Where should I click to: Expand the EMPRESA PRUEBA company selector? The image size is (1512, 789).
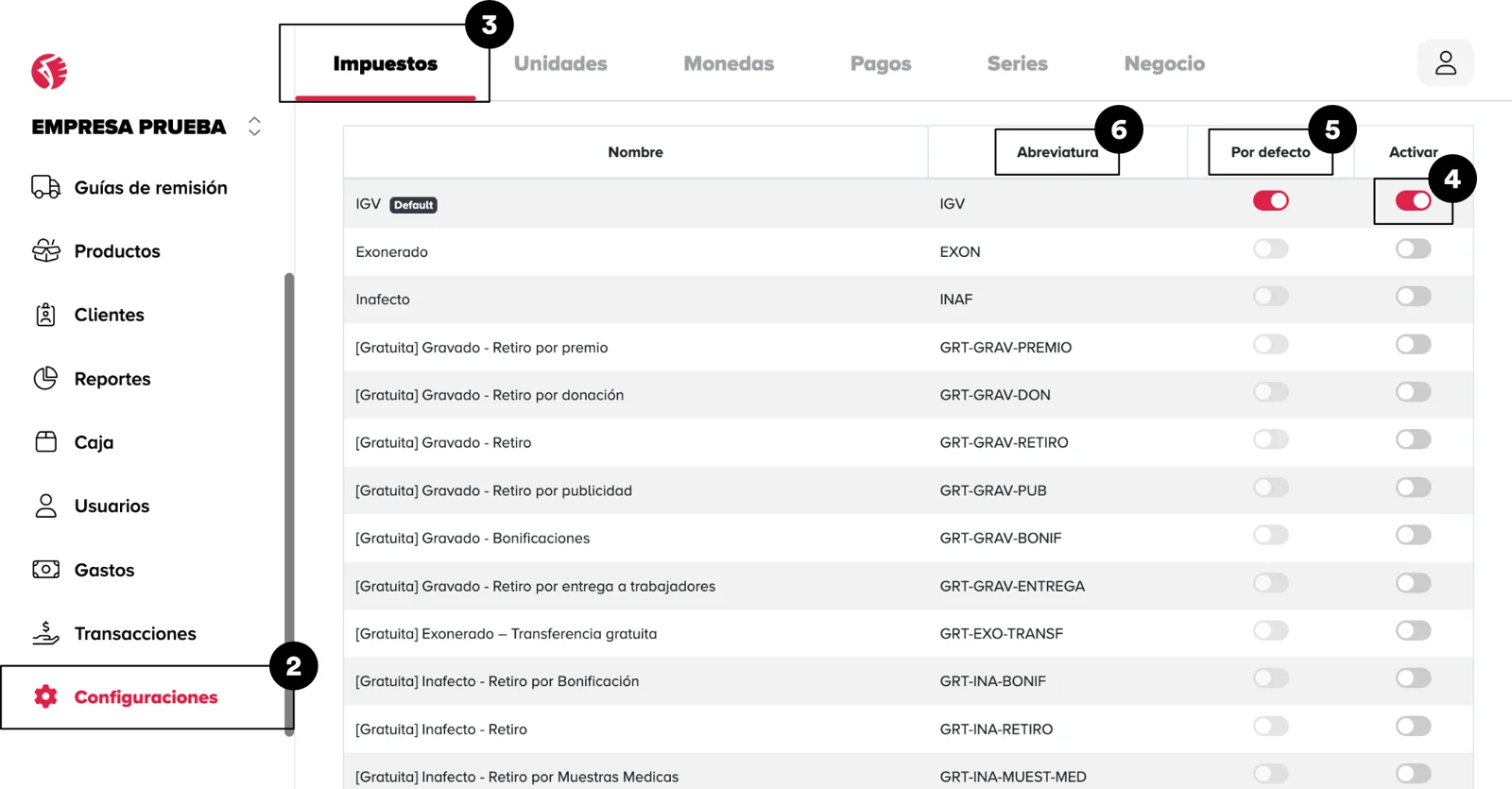click(x=254, y=127)
